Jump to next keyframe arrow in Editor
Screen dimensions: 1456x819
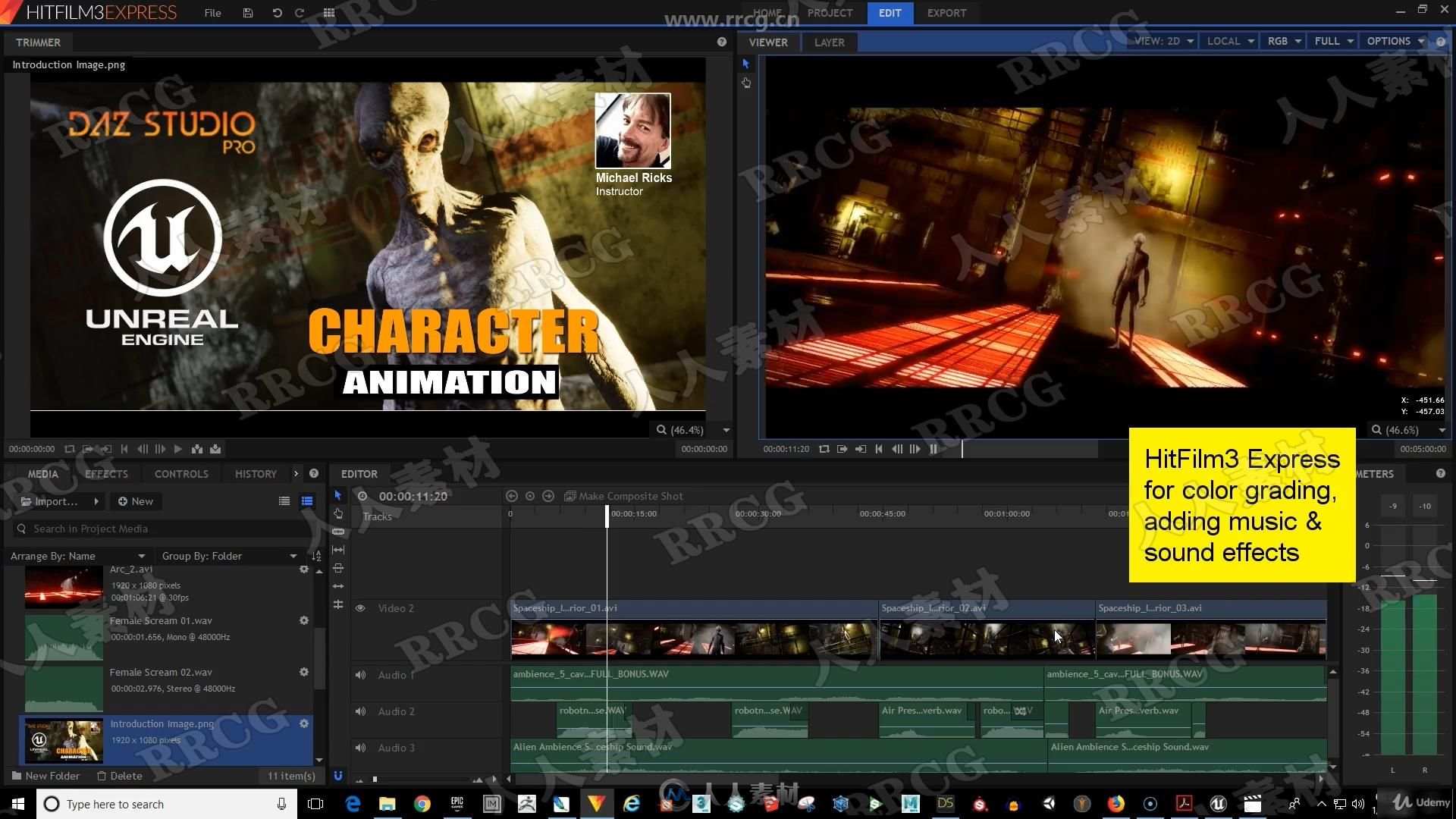coord(548,496)
